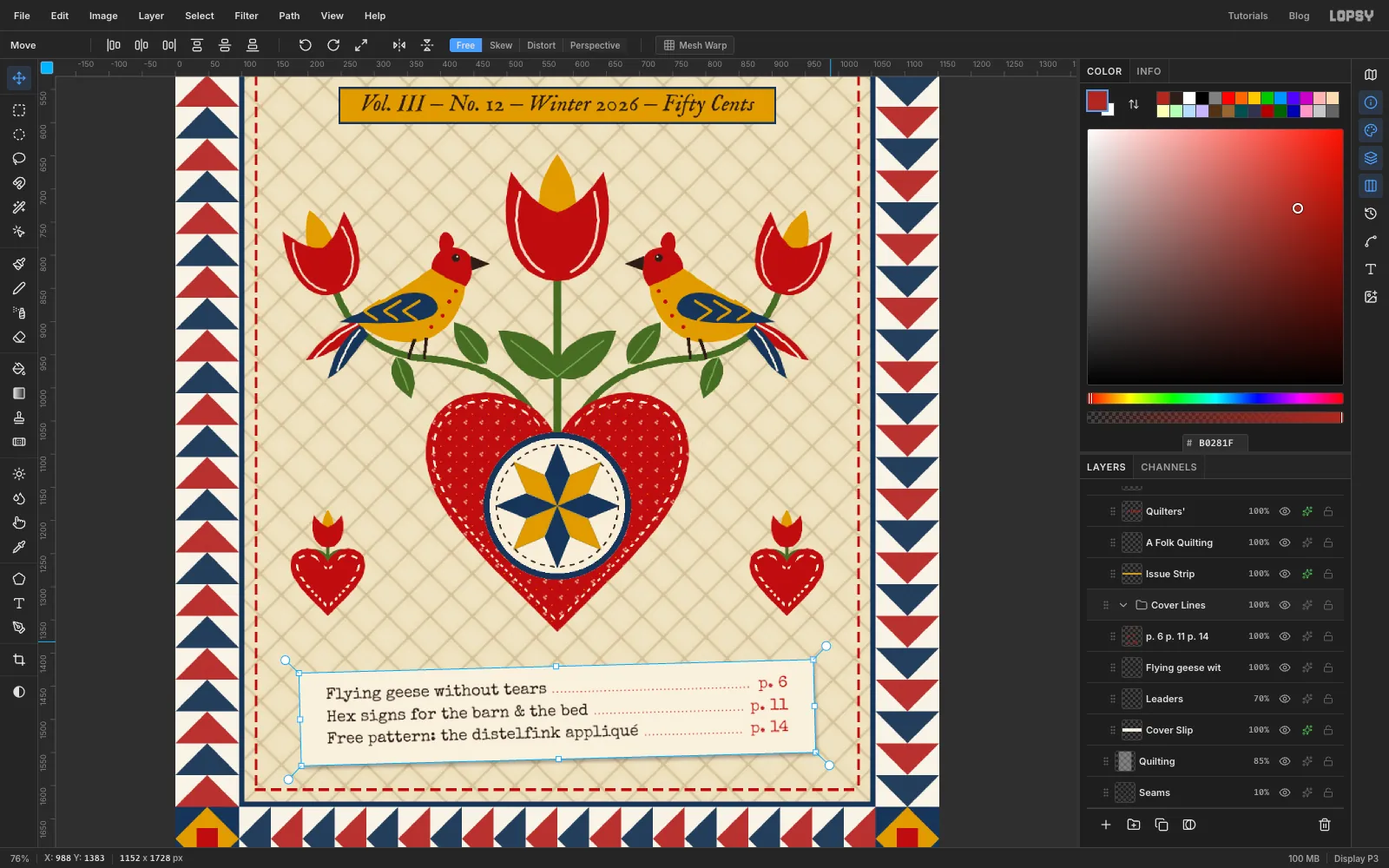Hide the Issue Strip layer
Screen dimensions: 1389x868
click(1285, 574)
